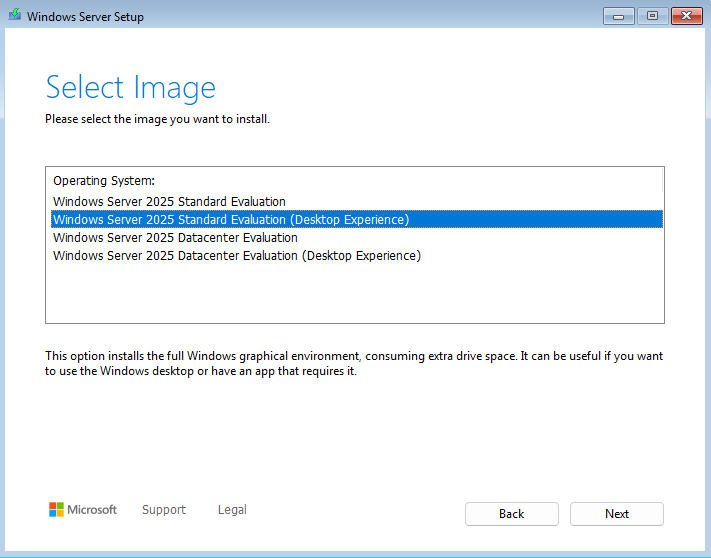Choose Standard Evaluation (Desktop Experience) image
Viewport: 711px width, 558px height.
point(230,220)
